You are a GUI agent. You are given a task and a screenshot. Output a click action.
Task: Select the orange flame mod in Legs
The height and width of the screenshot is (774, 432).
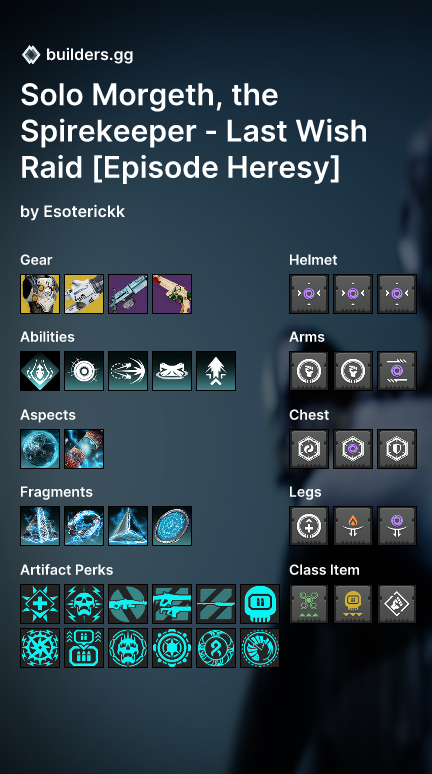(353, 526)
